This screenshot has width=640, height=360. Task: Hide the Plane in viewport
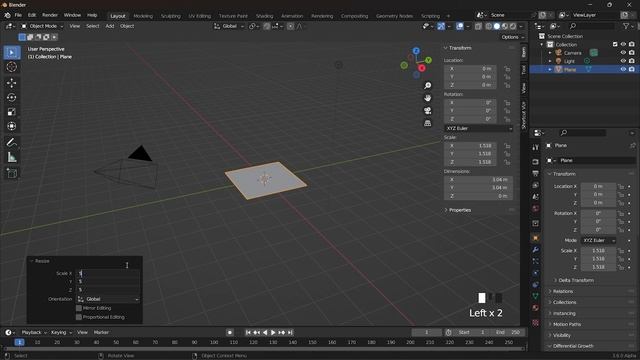click(x=623, y=69)
